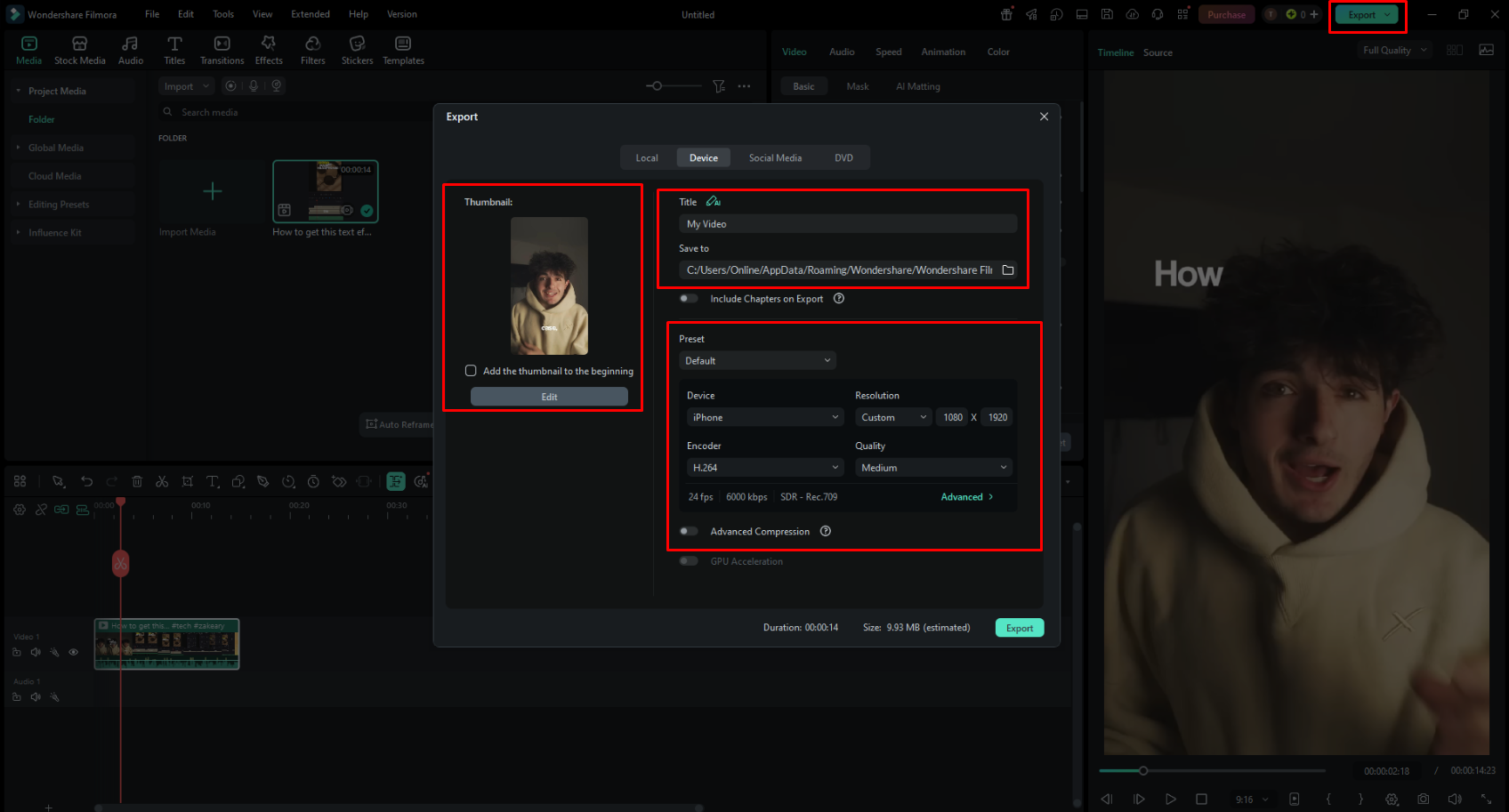Click the red playhead marker on the timeline
The width and height of the screenshot is (1509, 812).
pyautogui.click(x=121, y=563)
